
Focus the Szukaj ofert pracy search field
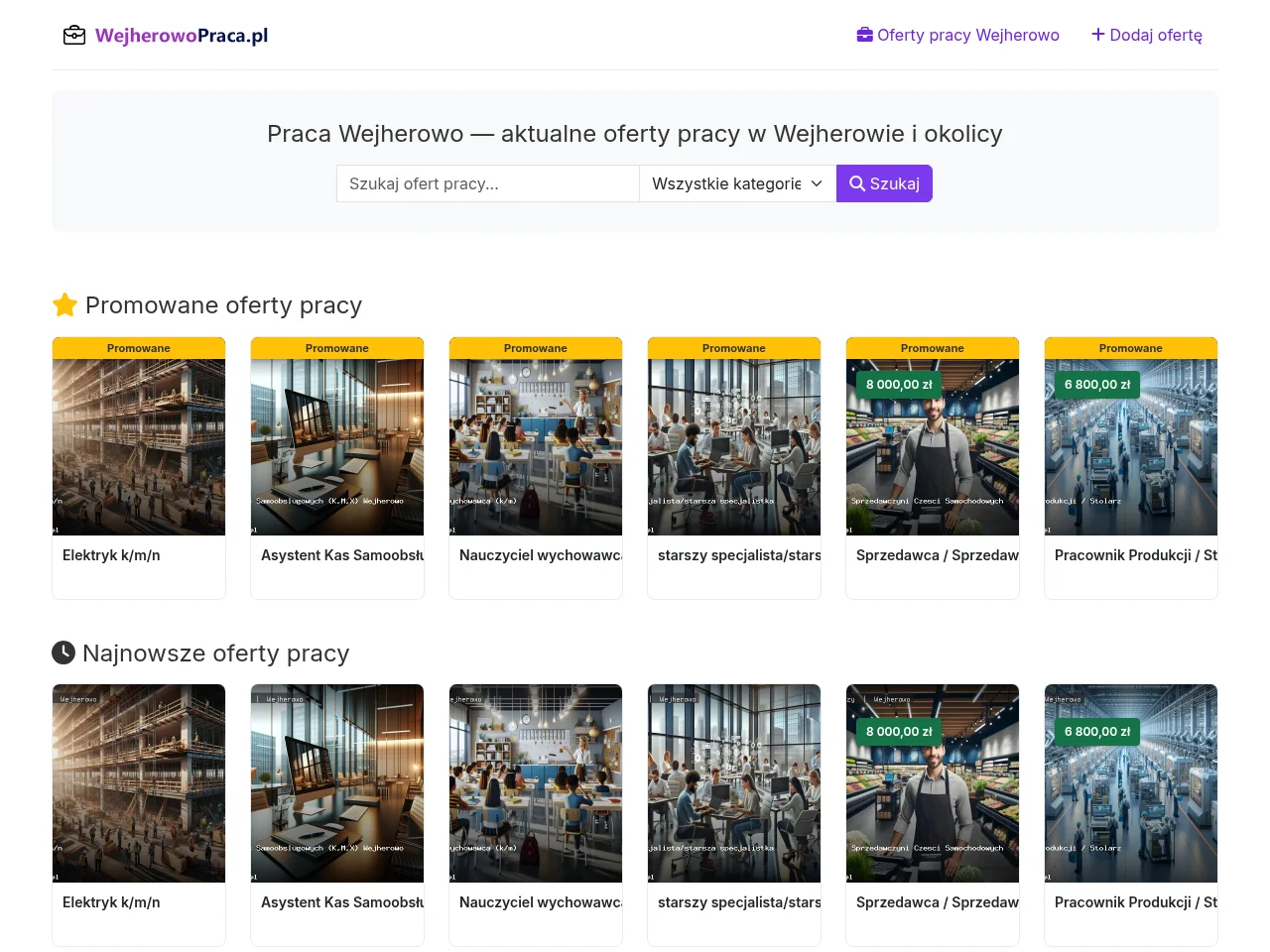pyautogui.click(x=488, y=183)
